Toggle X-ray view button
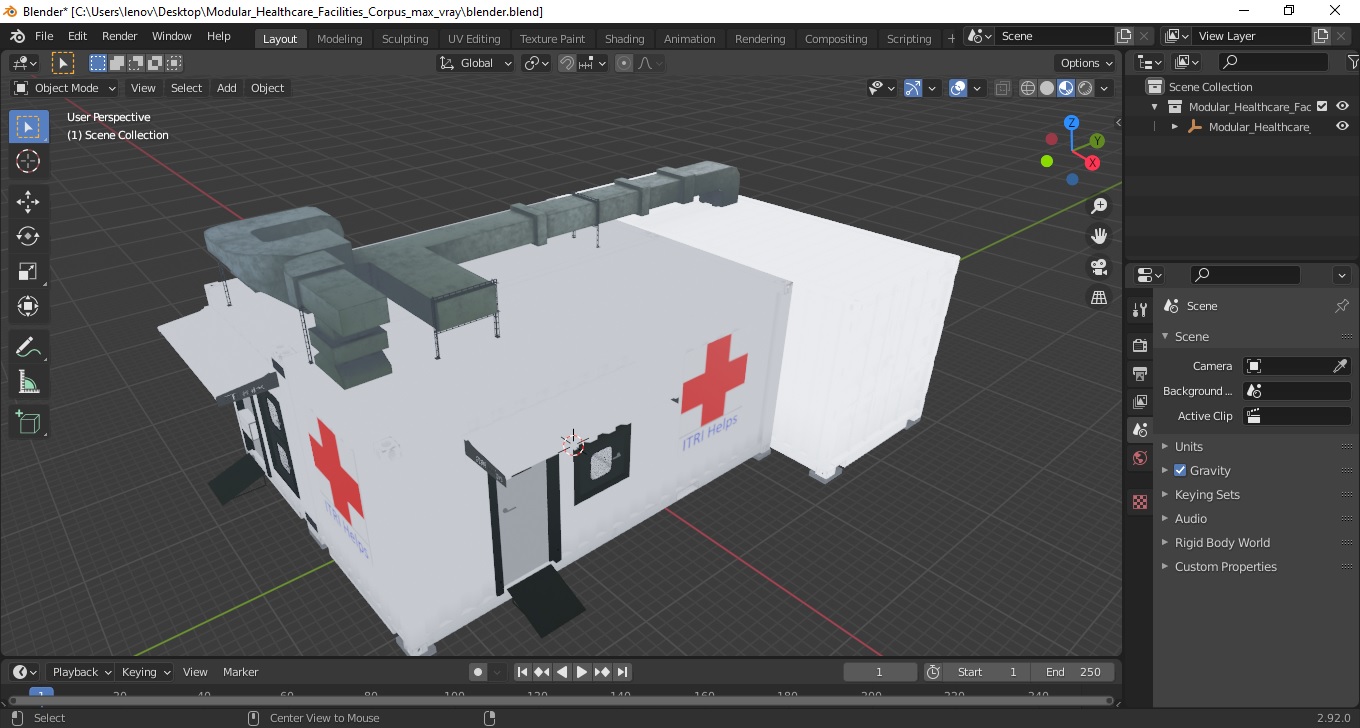Viewport: 1360px width, 728px height. pyautogui.click(x=1003, y=88)
